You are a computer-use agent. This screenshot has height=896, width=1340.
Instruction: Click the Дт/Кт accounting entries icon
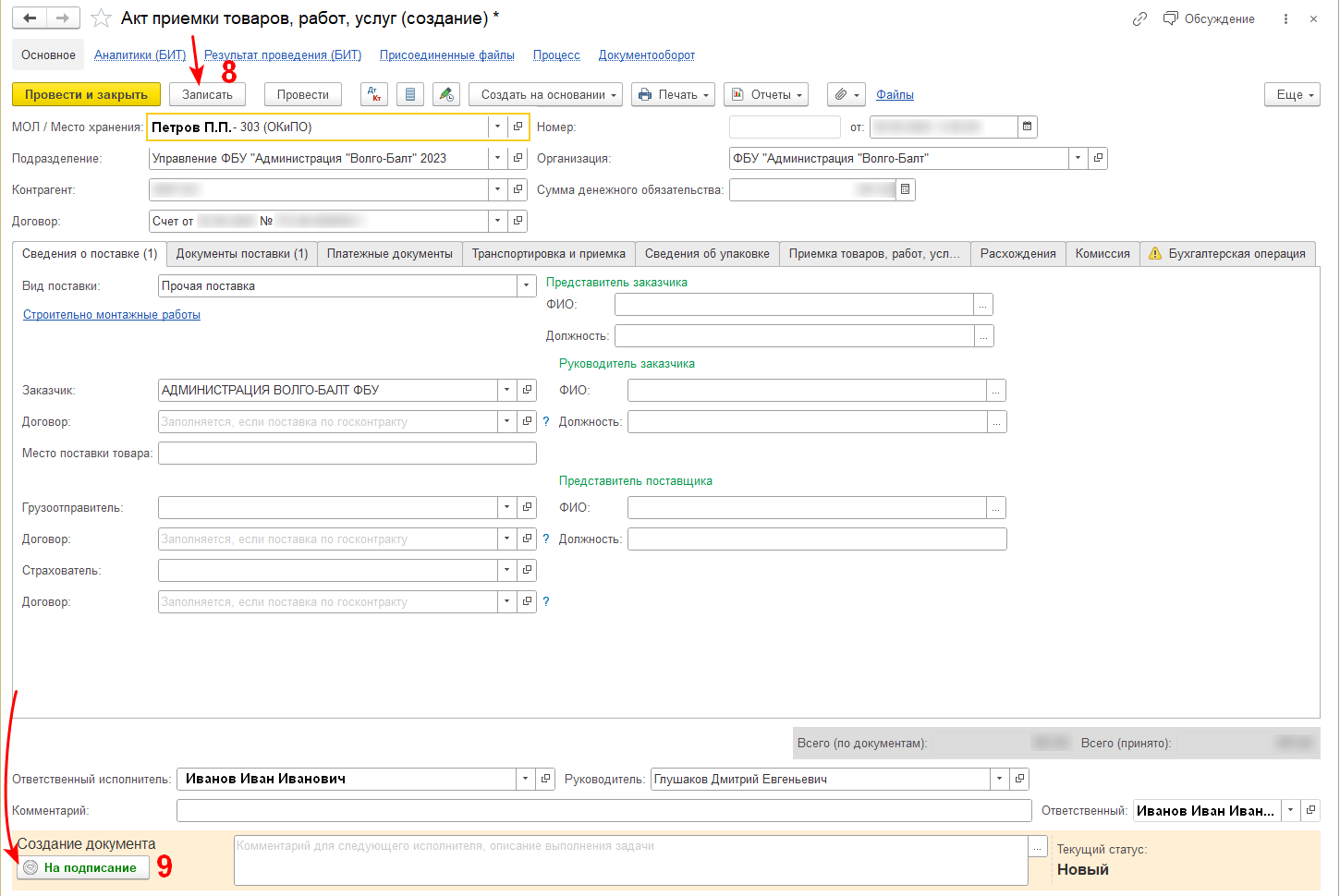[374, 94]
